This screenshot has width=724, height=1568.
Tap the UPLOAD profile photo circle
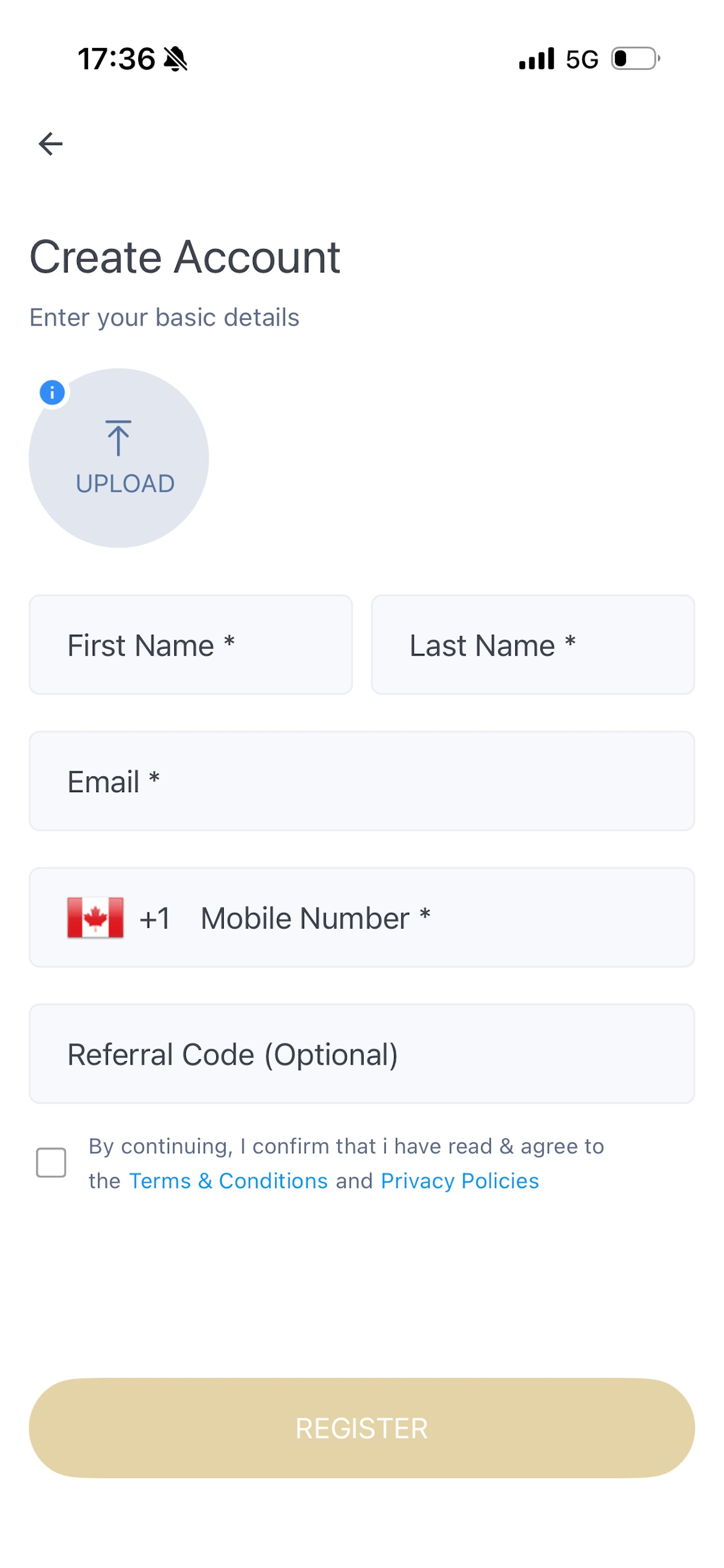120,458
